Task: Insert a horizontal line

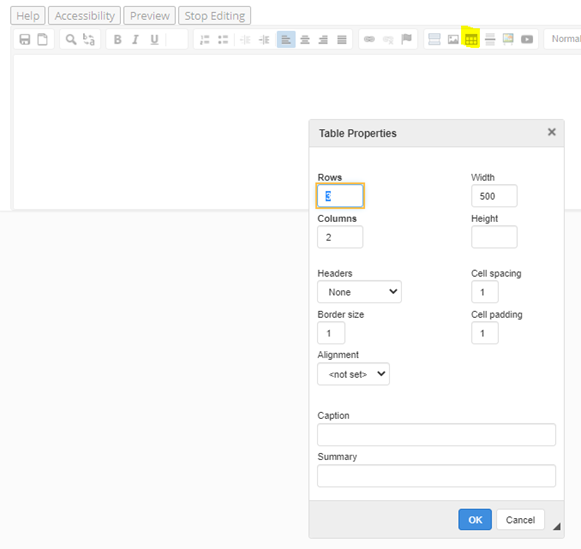Action: [x=490, y=39]
